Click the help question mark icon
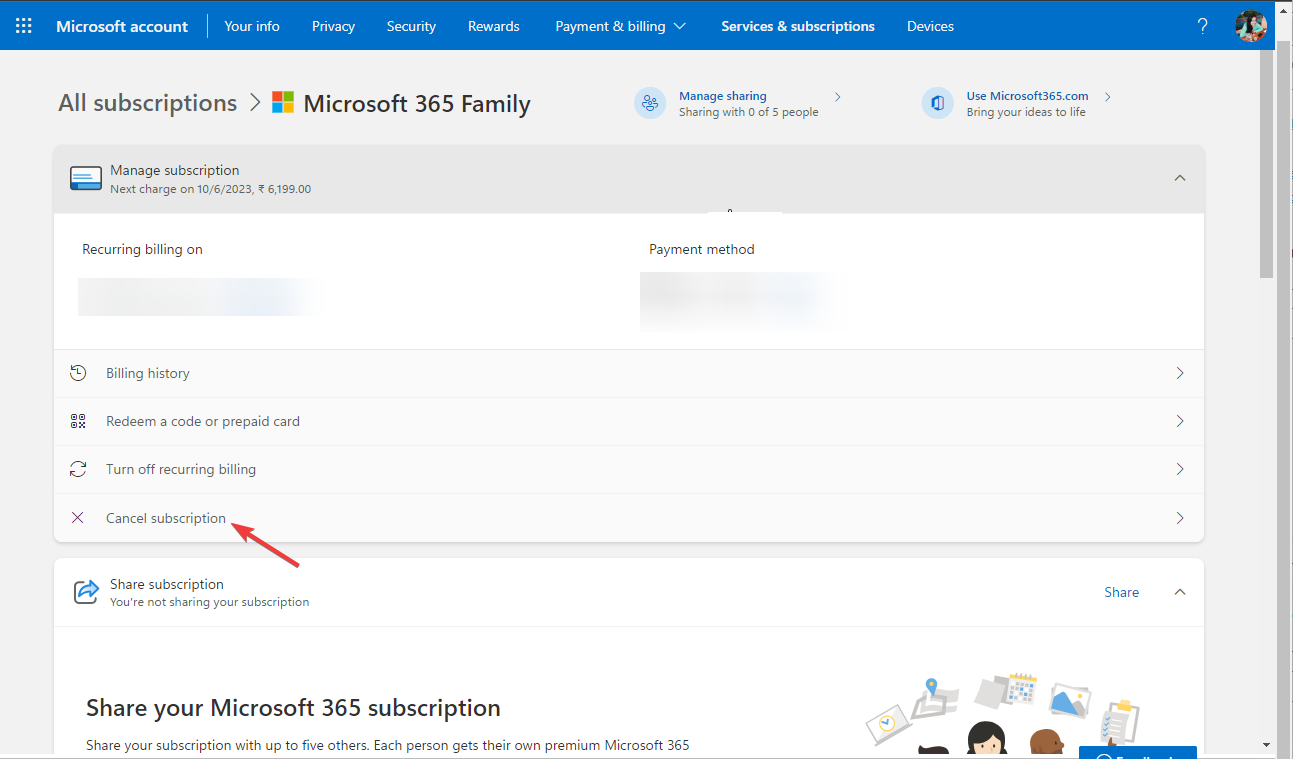 pyautogui.click(x=1203, y=26)
